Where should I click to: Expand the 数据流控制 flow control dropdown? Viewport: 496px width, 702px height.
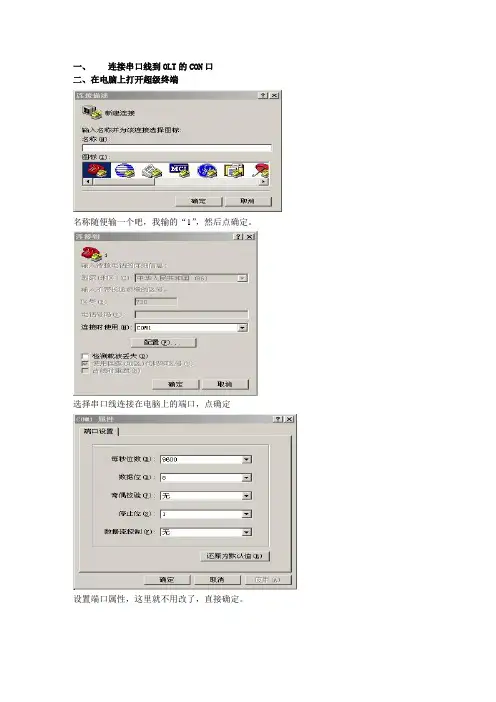[247, 532]
